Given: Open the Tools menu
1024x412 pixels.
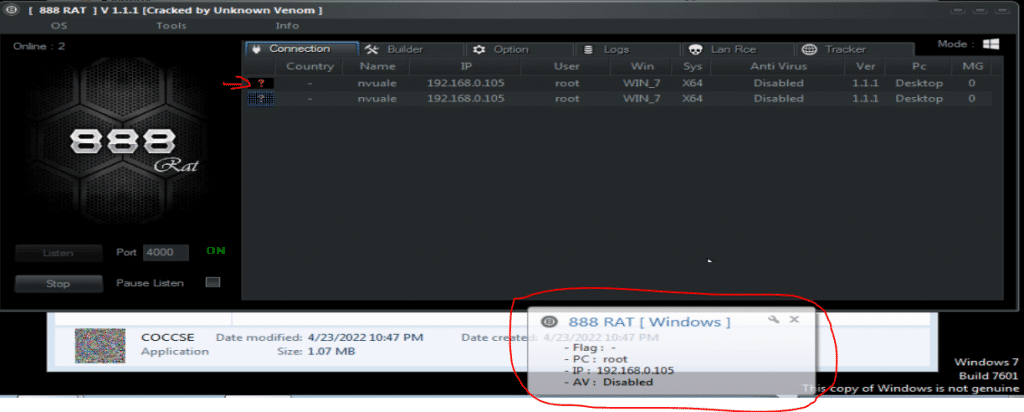Looking at the screenshot, I should (171, 25).
